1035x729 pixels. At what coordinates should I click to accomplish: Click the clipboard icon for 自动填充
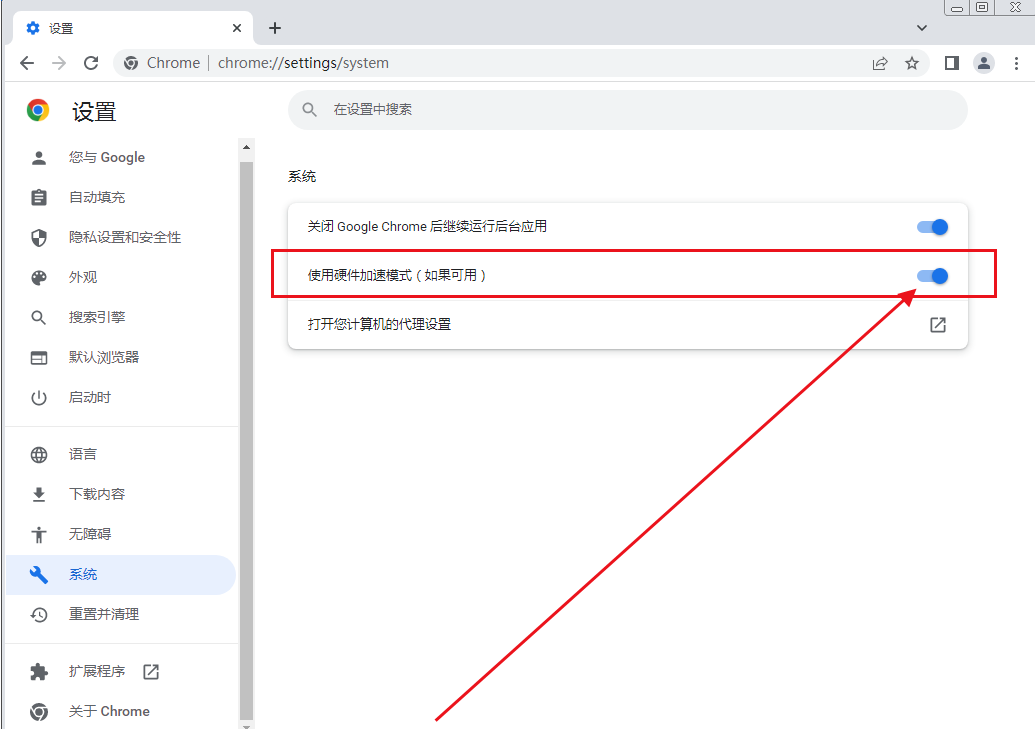39,197
